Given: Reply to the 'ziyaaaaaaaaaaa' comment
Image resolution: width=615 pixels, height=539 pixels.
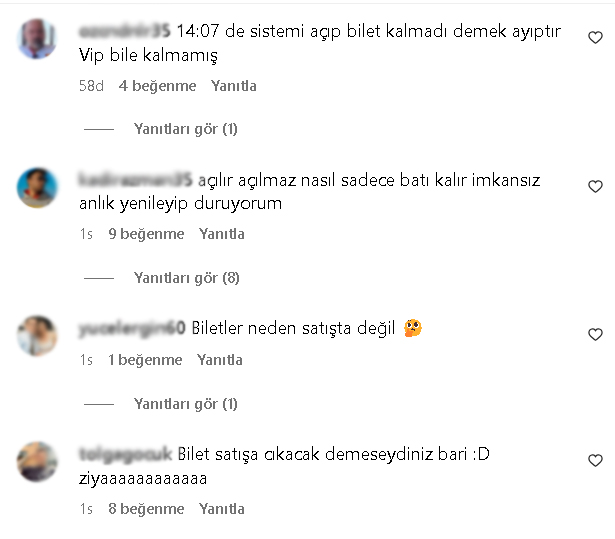Looking at the screenshot, I should [222, 509].
